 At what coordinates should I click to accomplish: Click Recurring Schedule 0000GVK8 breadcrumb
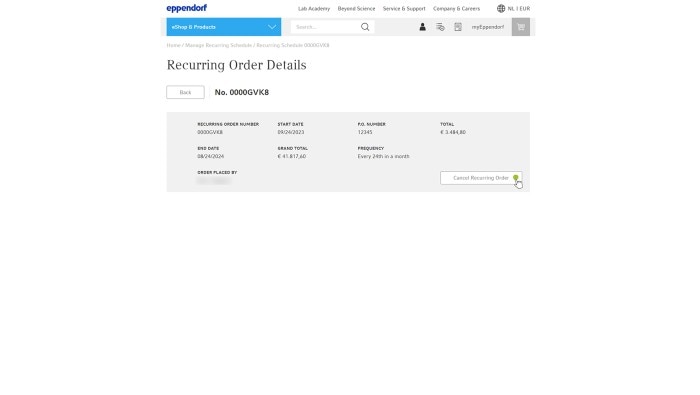293,45
